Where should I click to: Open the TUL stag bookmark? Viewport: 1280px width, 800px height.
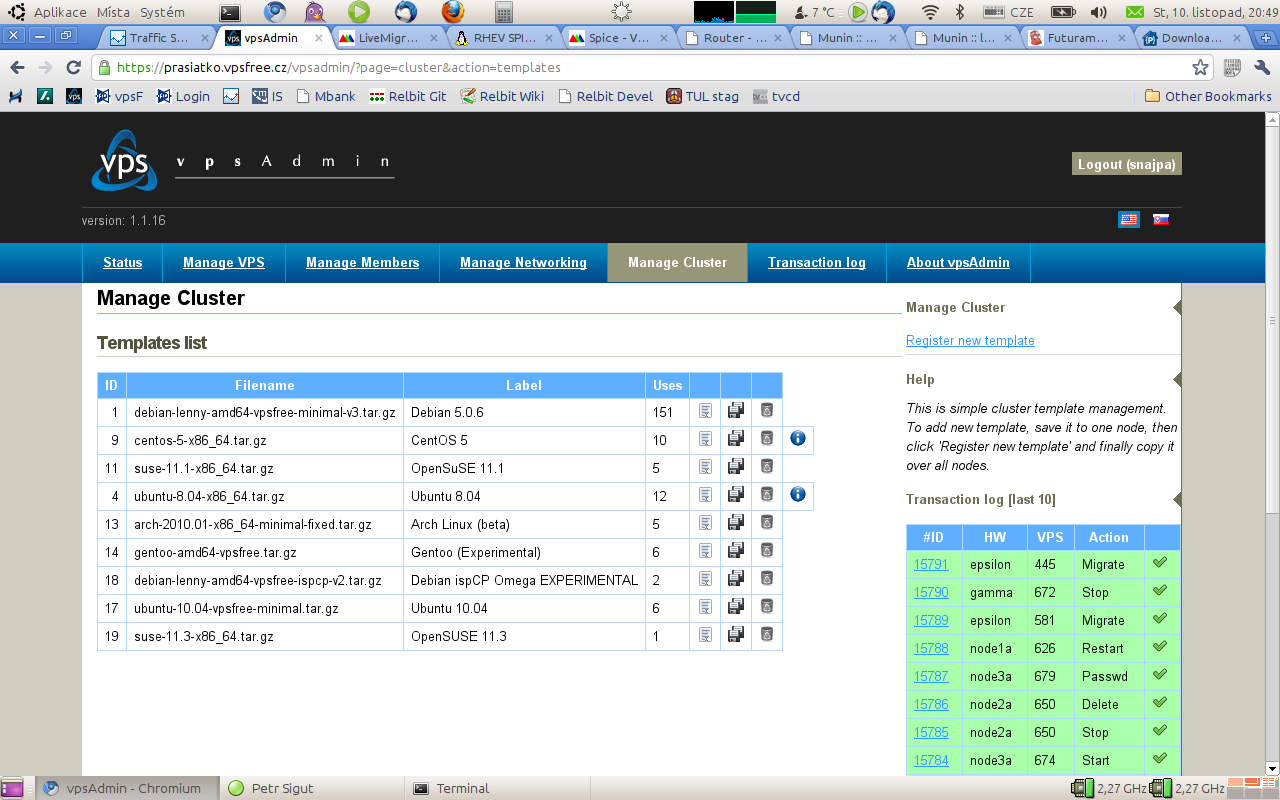click(702, 97)
